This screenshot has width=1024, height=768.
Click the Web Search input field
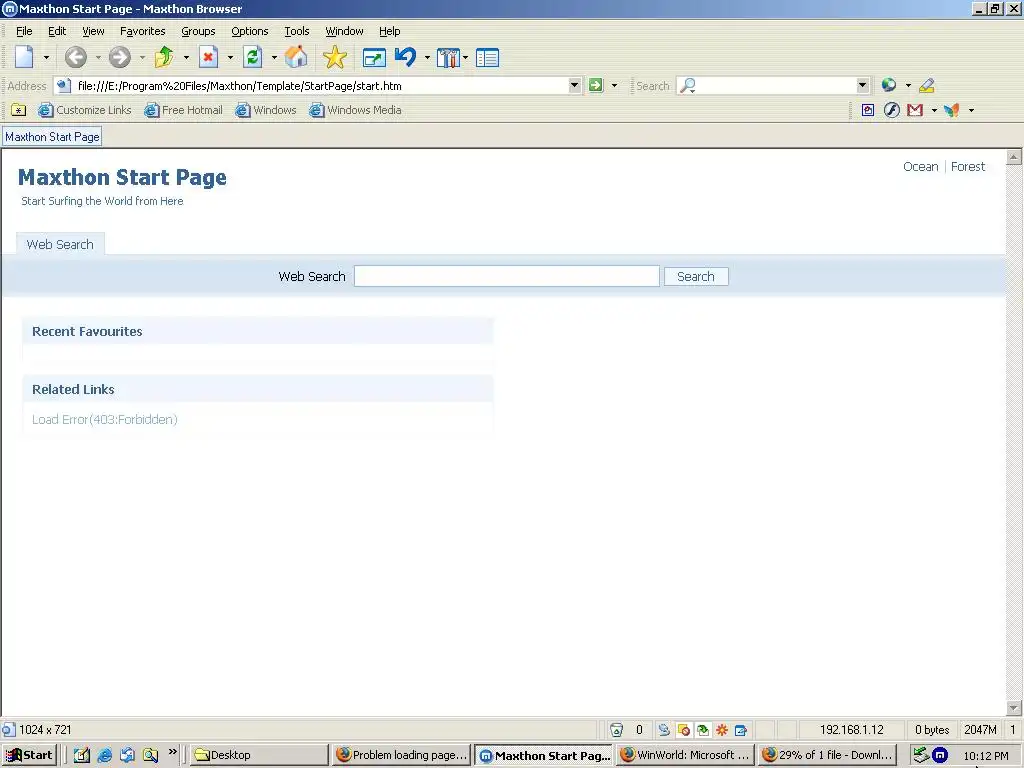[x=507, y=276]
